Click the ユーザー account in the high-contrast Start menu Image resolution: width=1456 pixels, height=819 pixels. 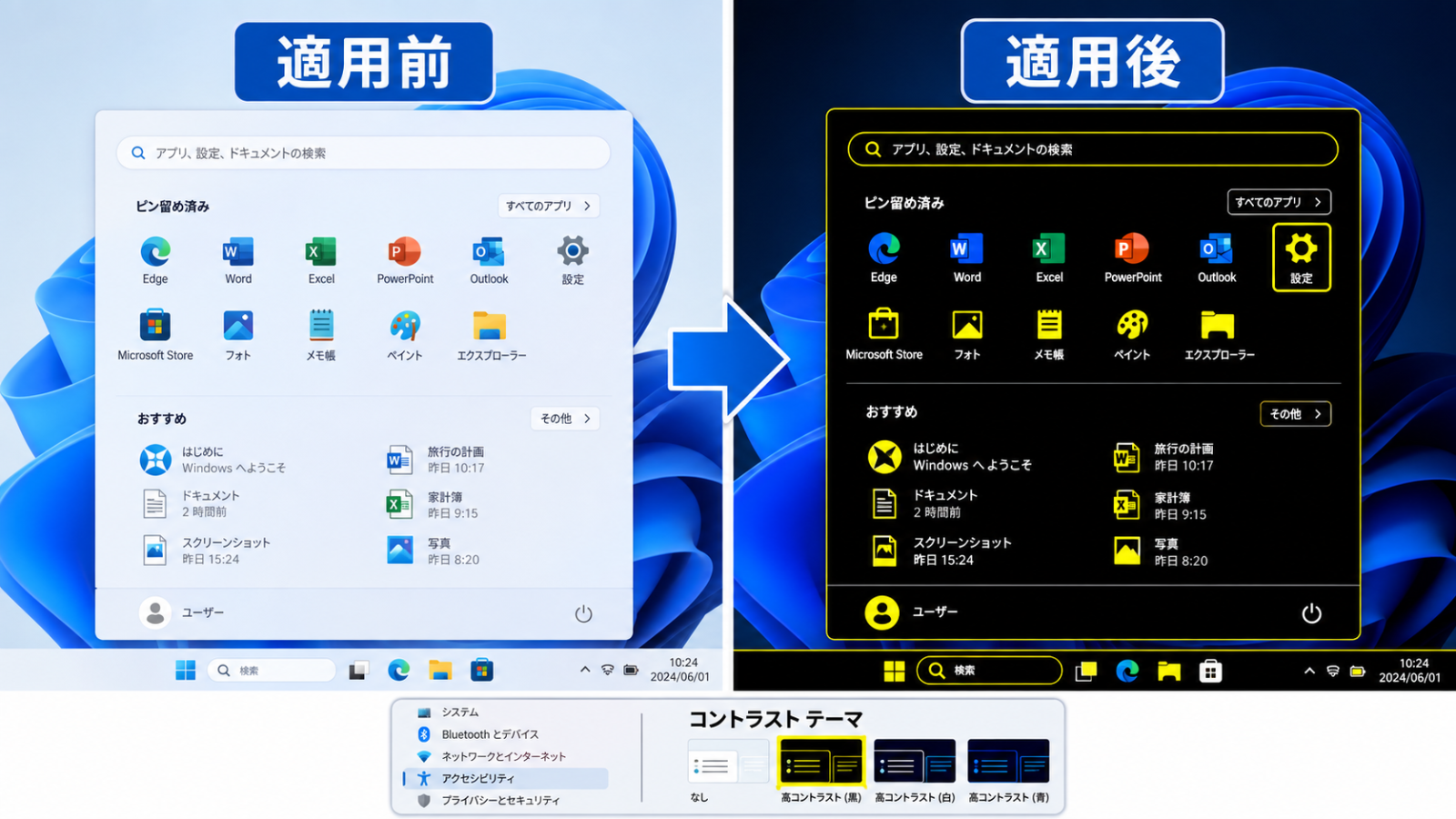(x=911, y=612)
